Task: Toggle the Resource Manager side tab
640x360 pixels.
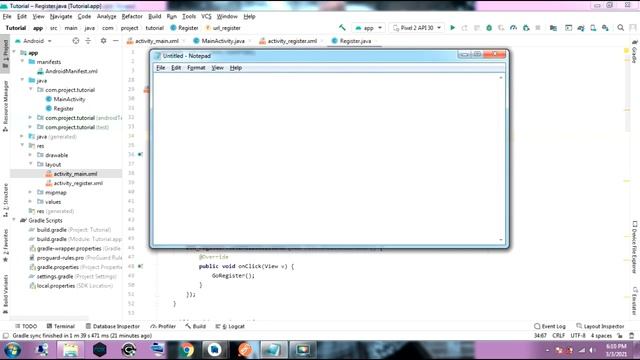Action: pos(5,106)
